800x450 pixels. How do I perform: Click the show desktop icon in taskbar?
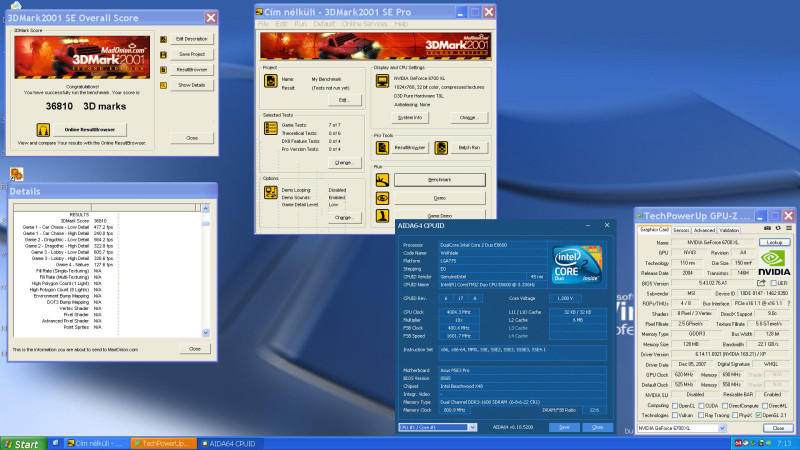click(x=55, y=443)
